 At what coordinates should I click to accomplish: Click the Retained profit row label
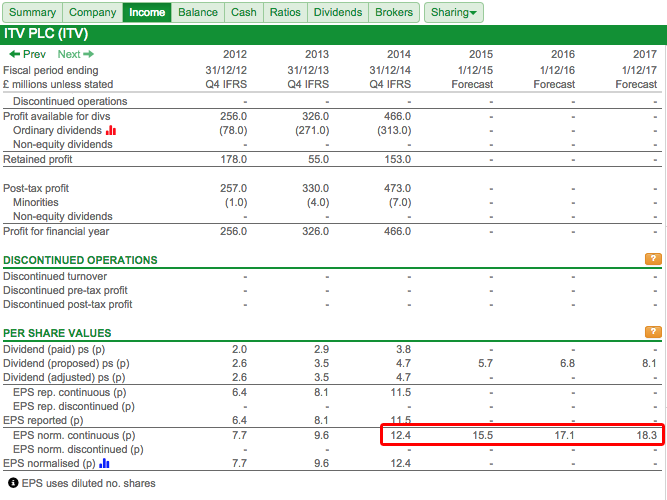(38, 160)
